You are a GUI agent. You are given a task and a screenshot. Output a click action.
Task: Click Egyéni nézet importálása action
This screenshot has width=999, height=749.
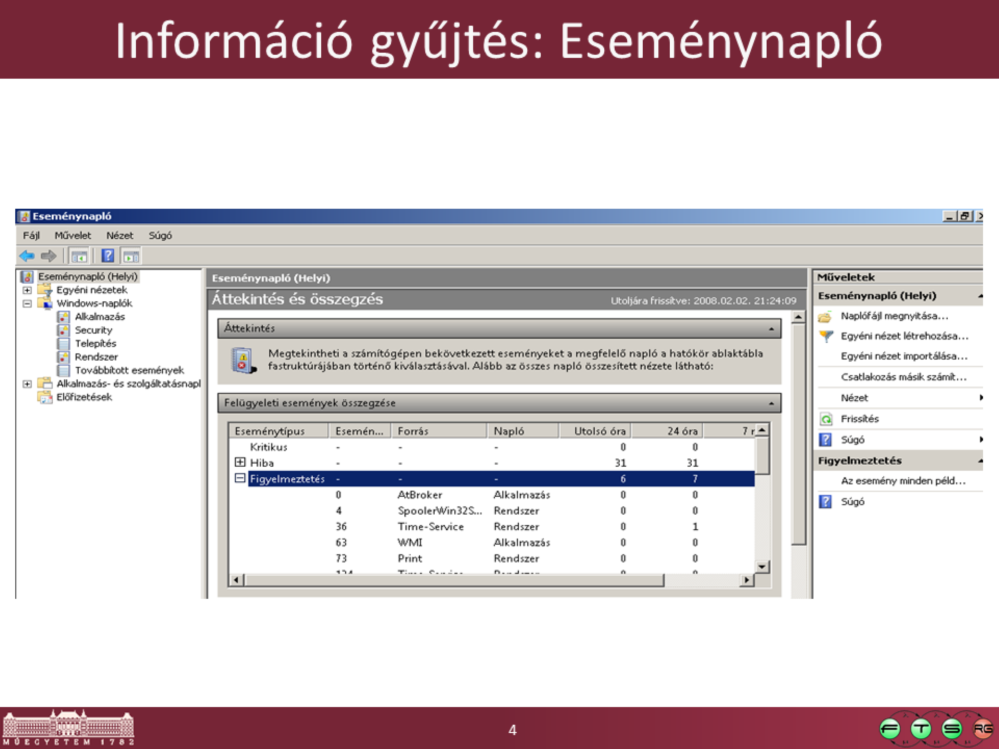coord(904,356)
